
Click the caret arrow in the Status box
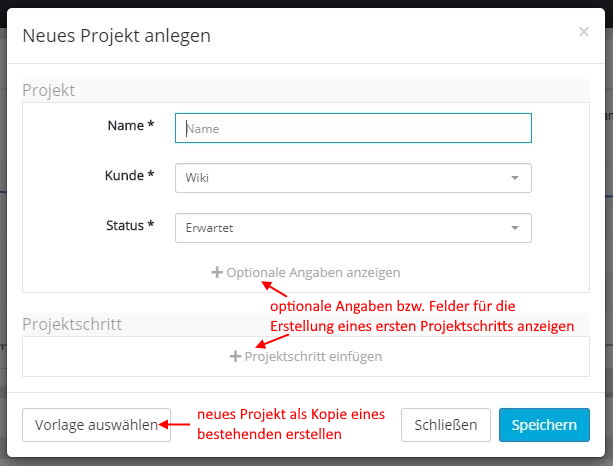pyautogui.click(x=514, y=228)
